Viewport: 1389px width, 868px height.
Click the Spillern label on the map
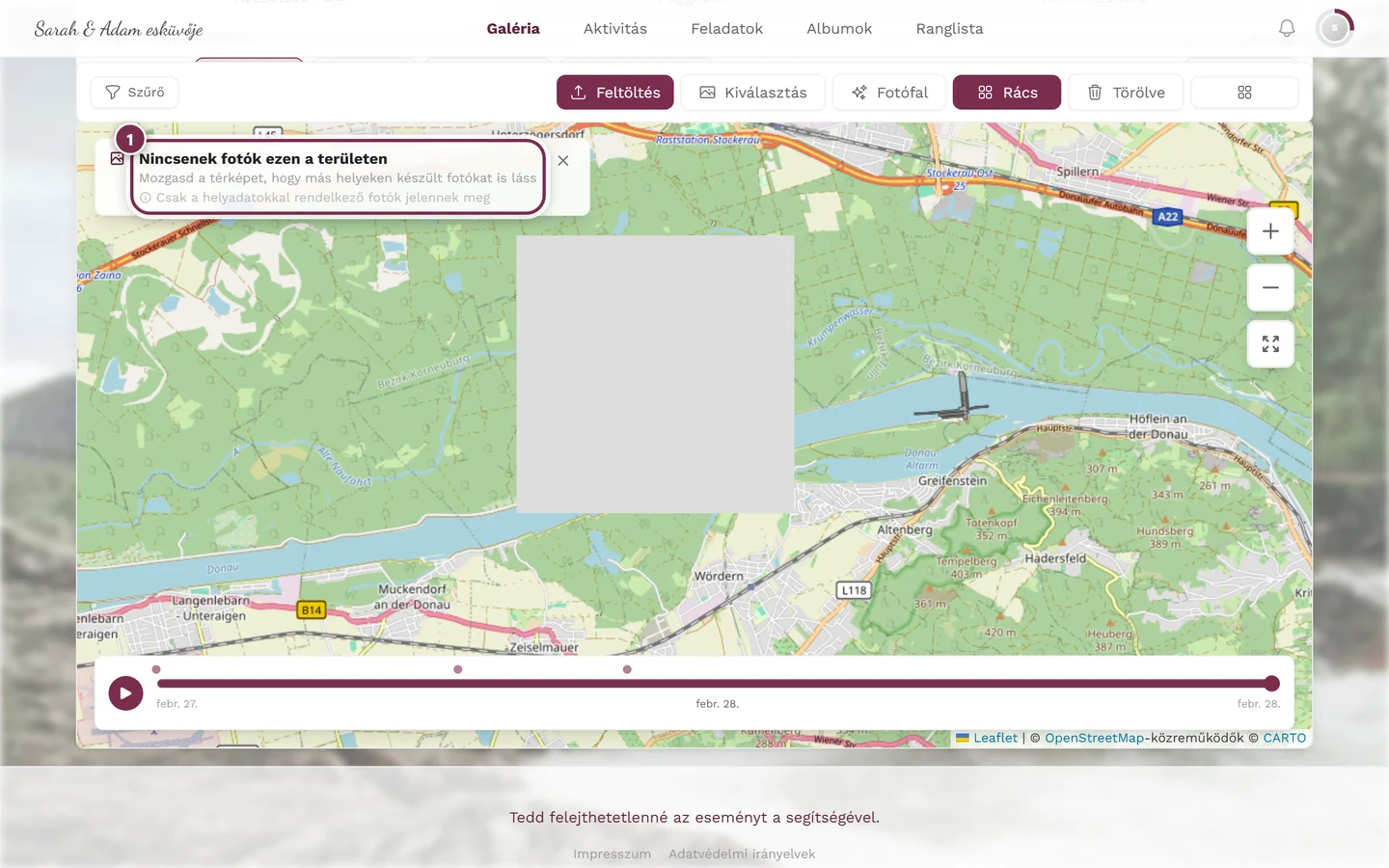(x=1077, y=172)
